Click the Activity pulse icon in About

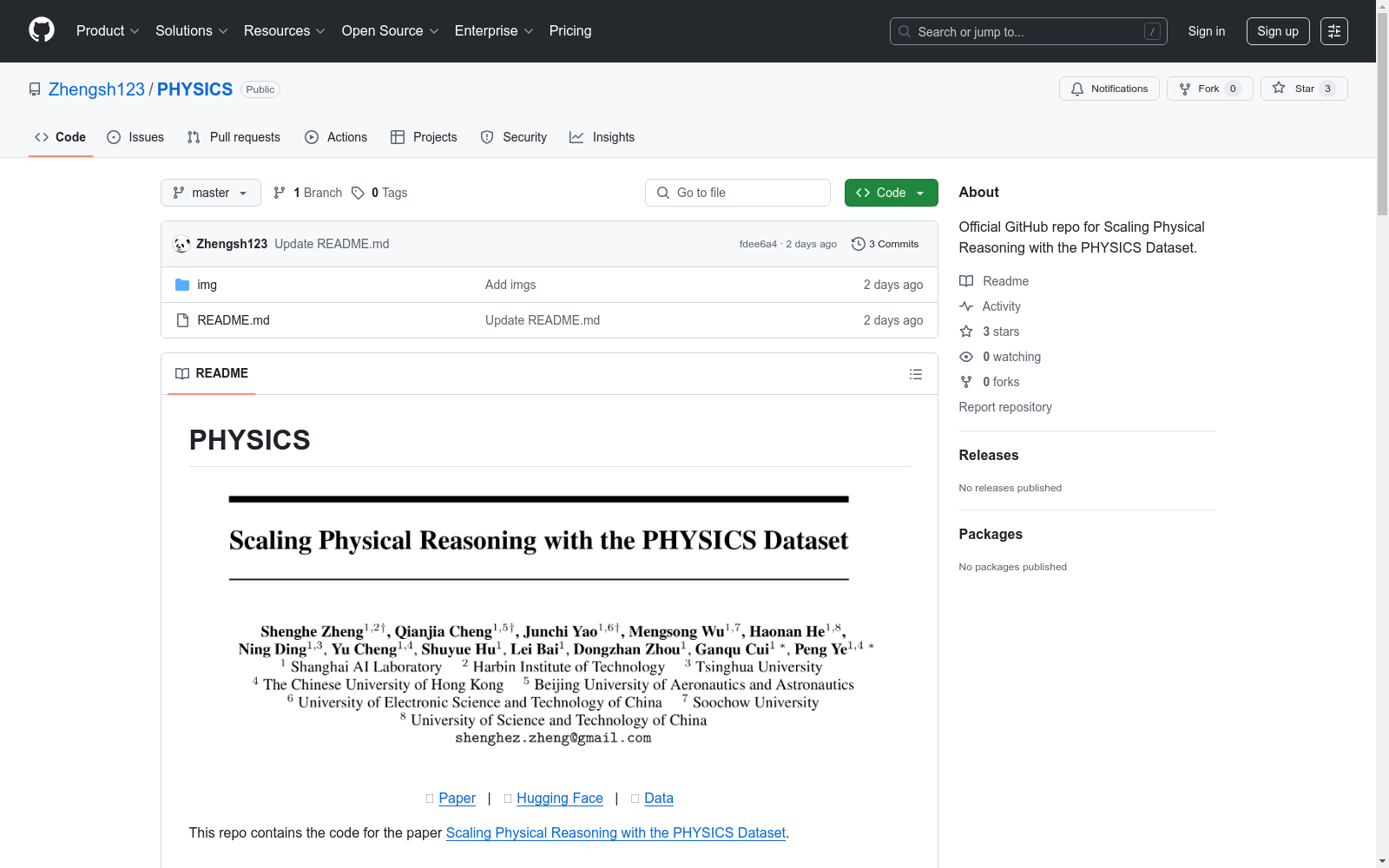966,306
